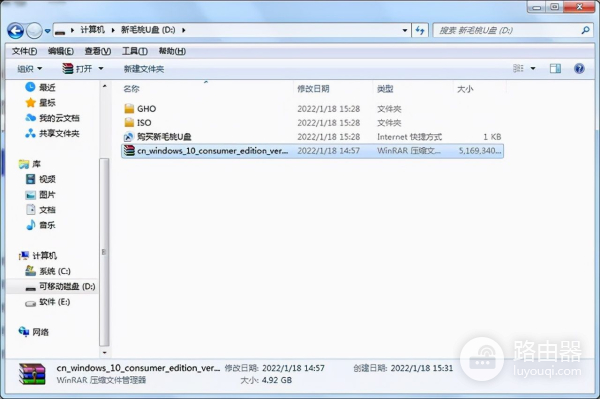This screenshot has height=399, width=600.
Task: Toggle the preview pane icon
Action: coord(555,68)
